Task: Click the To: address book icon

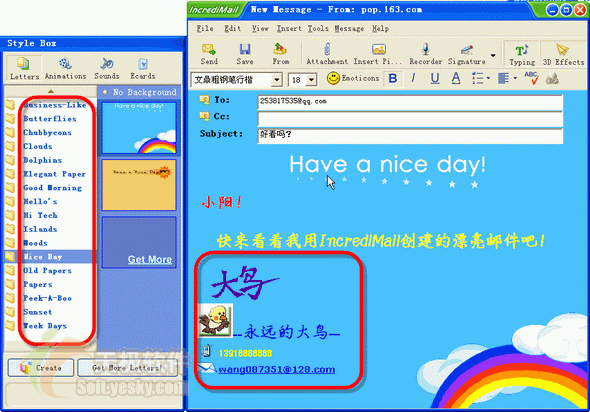Action: coord(204,100)
